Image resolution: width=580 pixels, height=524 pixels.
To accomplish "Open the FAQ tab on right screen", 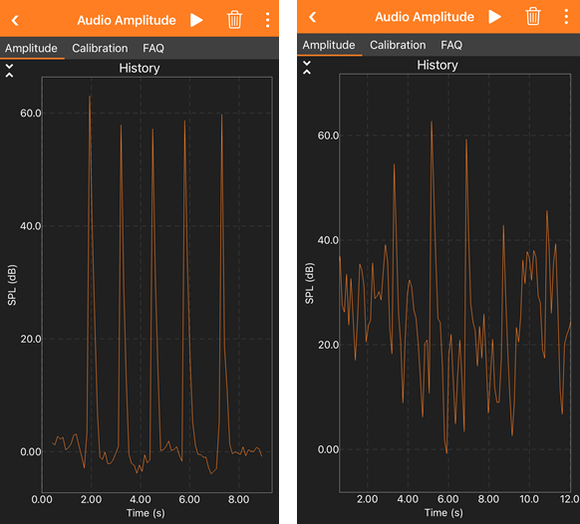I will coord(451,45).
